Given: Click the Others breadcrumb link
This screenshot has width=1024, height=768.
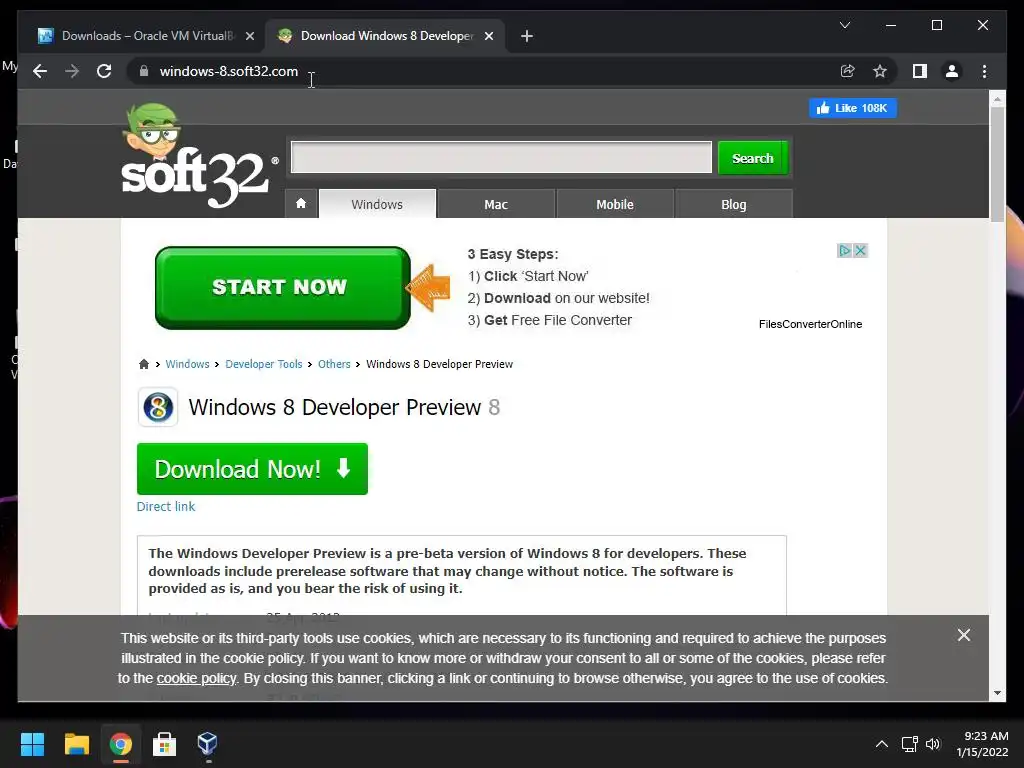Looking at the screenshot, I should (334, 364).
